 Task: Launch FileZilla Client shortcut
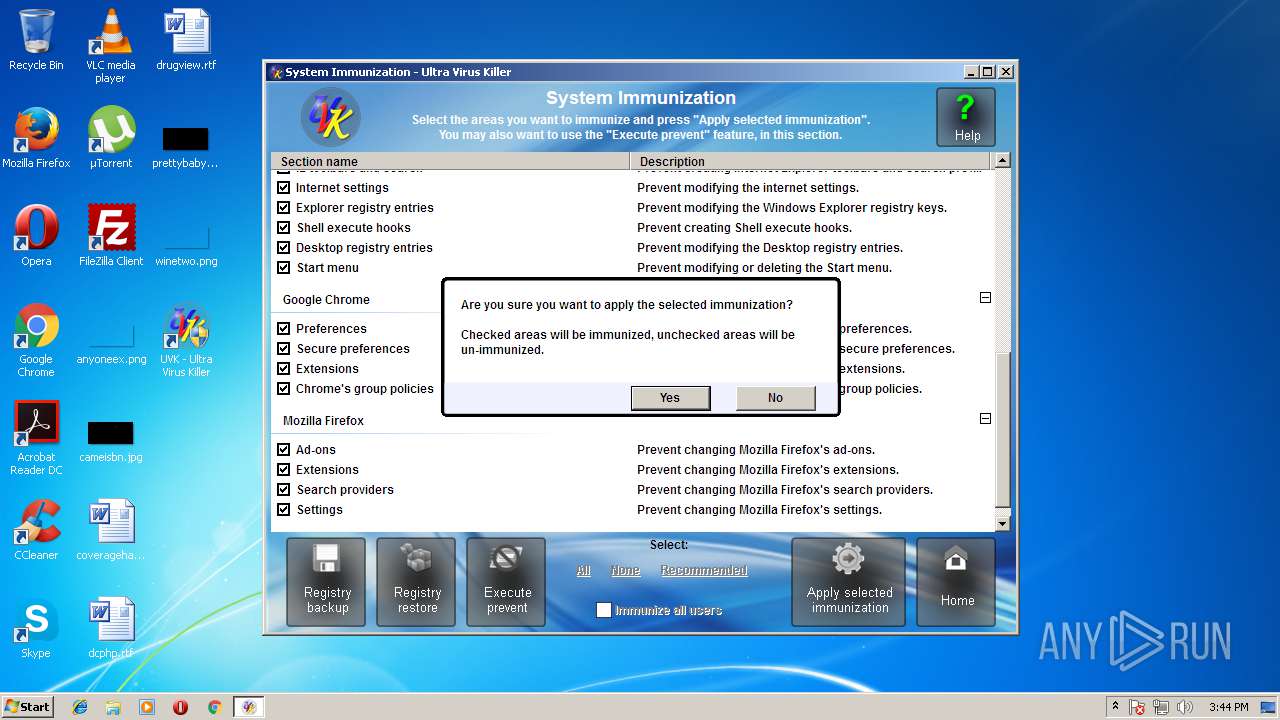coord(111,236)
